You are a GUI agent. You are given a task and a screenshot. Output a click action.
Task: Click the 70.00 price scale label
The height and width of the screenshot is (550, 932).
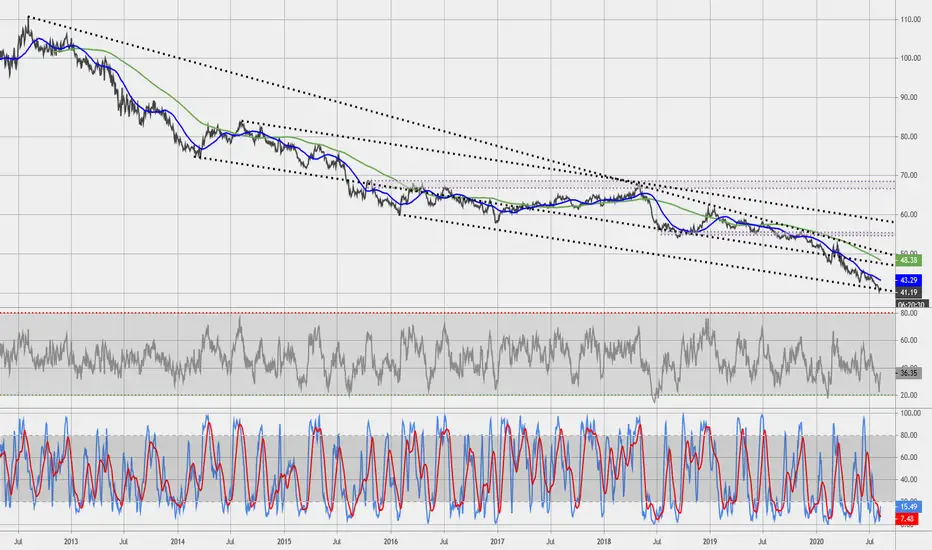tap(909, 175)
